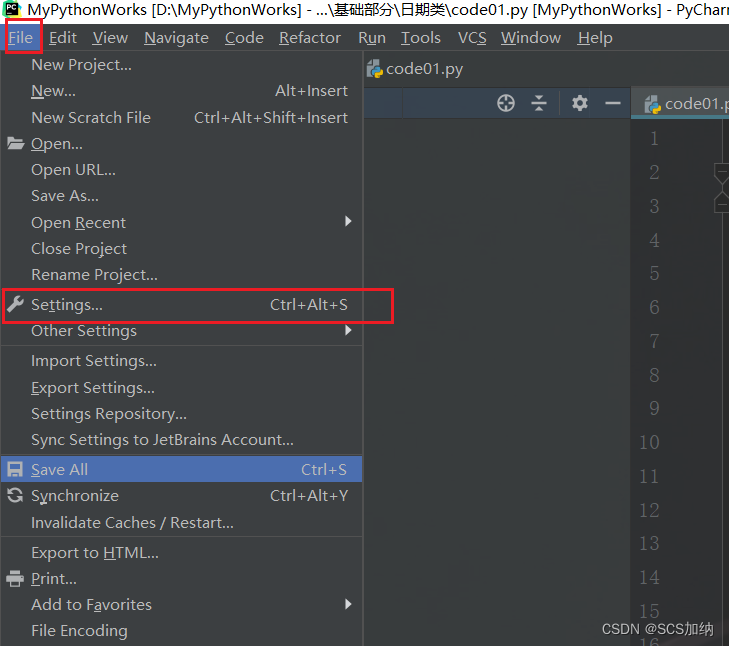Viewport: 729px width, 646px height.
Task: Open the Window menu
Action: click(x=531, y=38)
